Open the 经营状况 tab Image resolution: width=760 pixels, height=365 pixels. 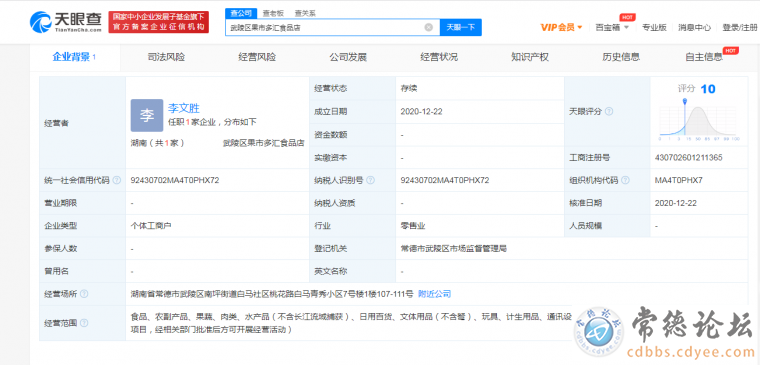[x=439, y=57]
